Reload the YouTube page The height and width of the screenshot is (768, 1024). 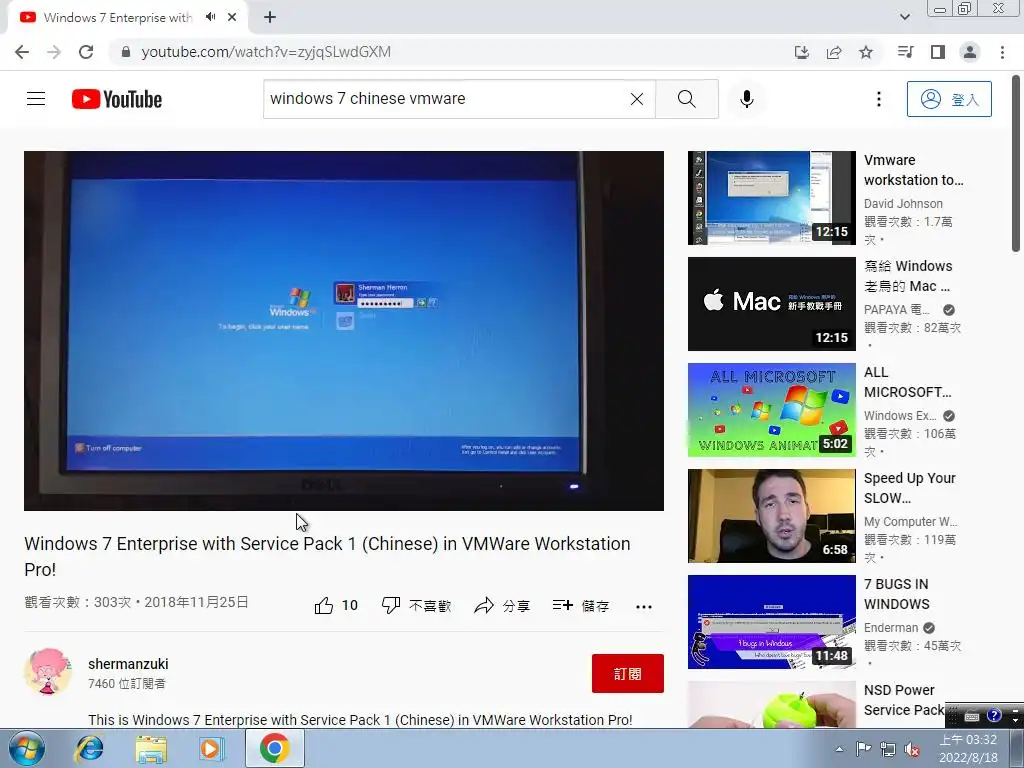tap(86, 52)
